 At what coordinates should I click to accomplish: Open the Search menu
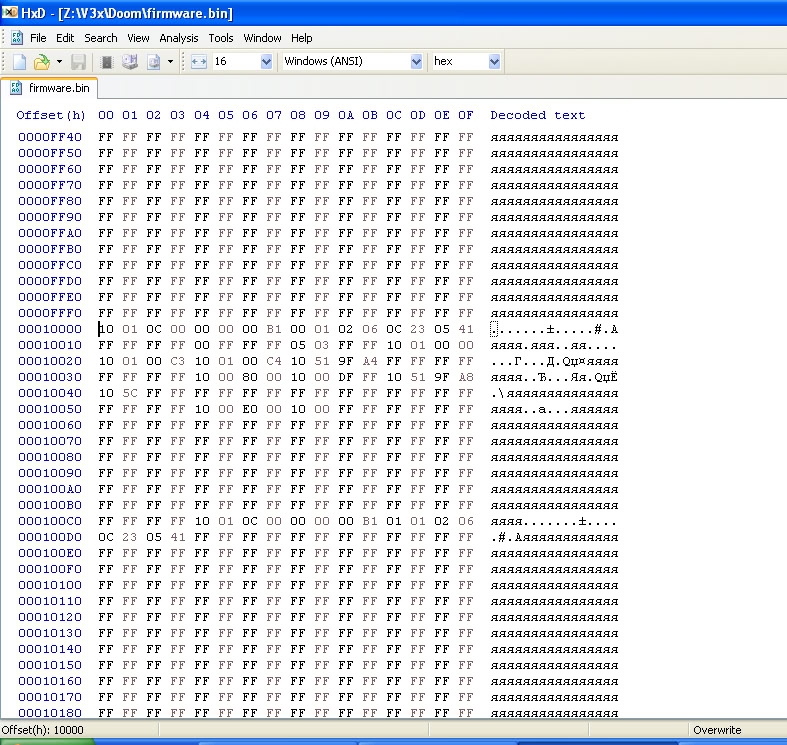click(100, 38)
